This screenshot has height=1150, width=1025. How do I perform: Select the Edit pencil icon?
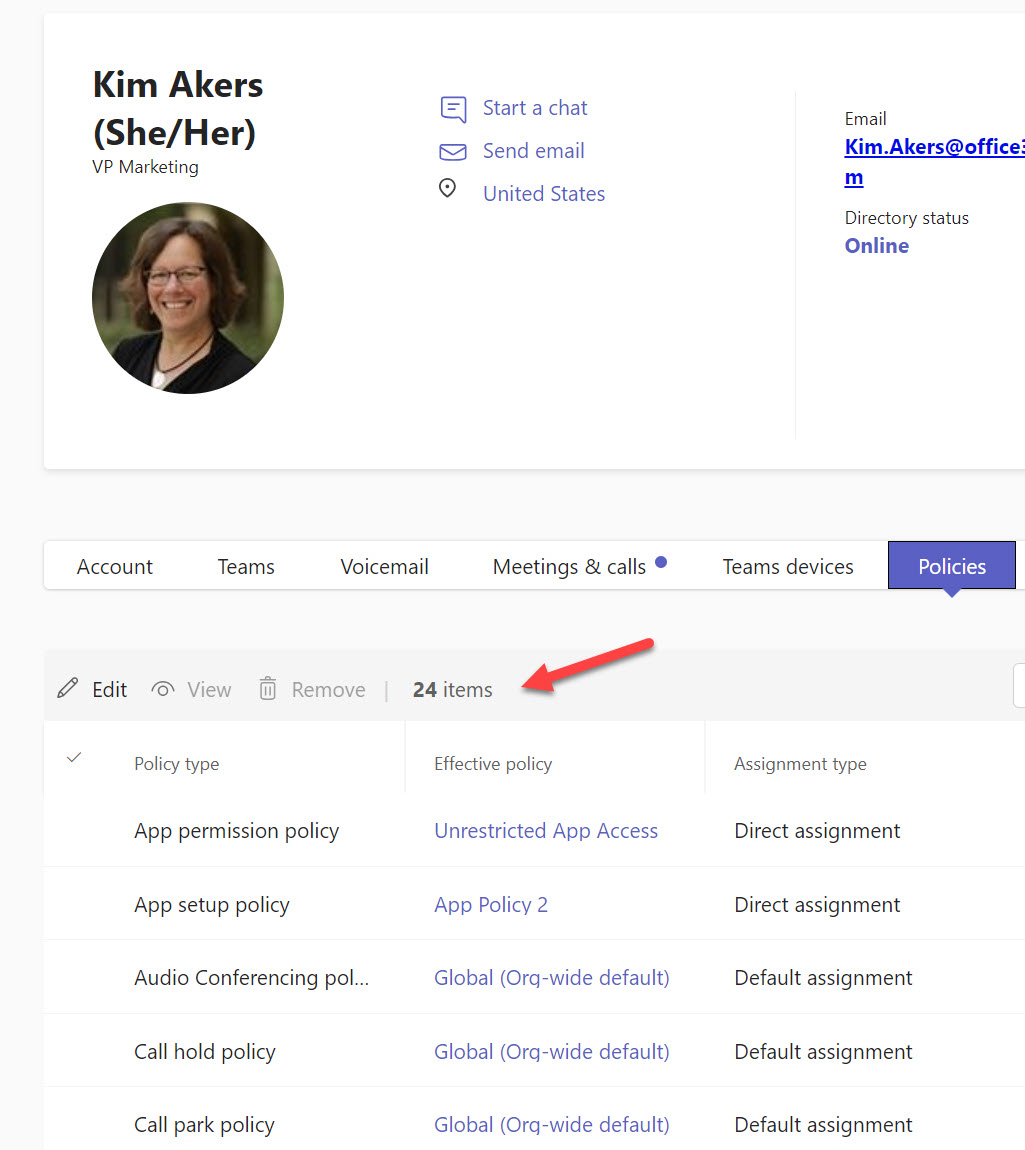(67, 688)
